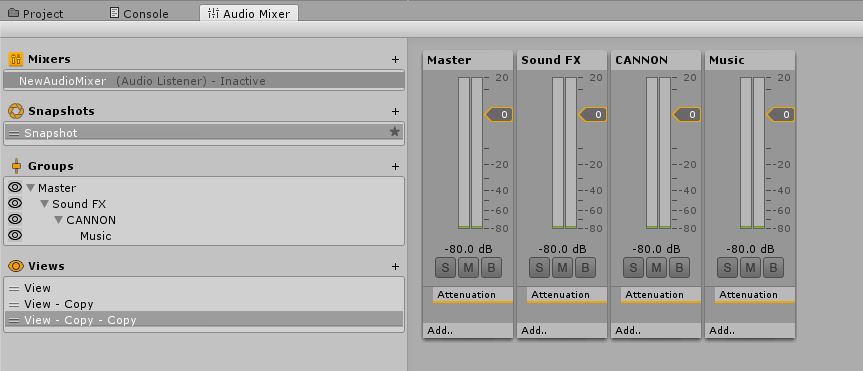The image size is (863, 371).
Task: Add a new snapshot with plus icon
Action: tap(395, 111)
